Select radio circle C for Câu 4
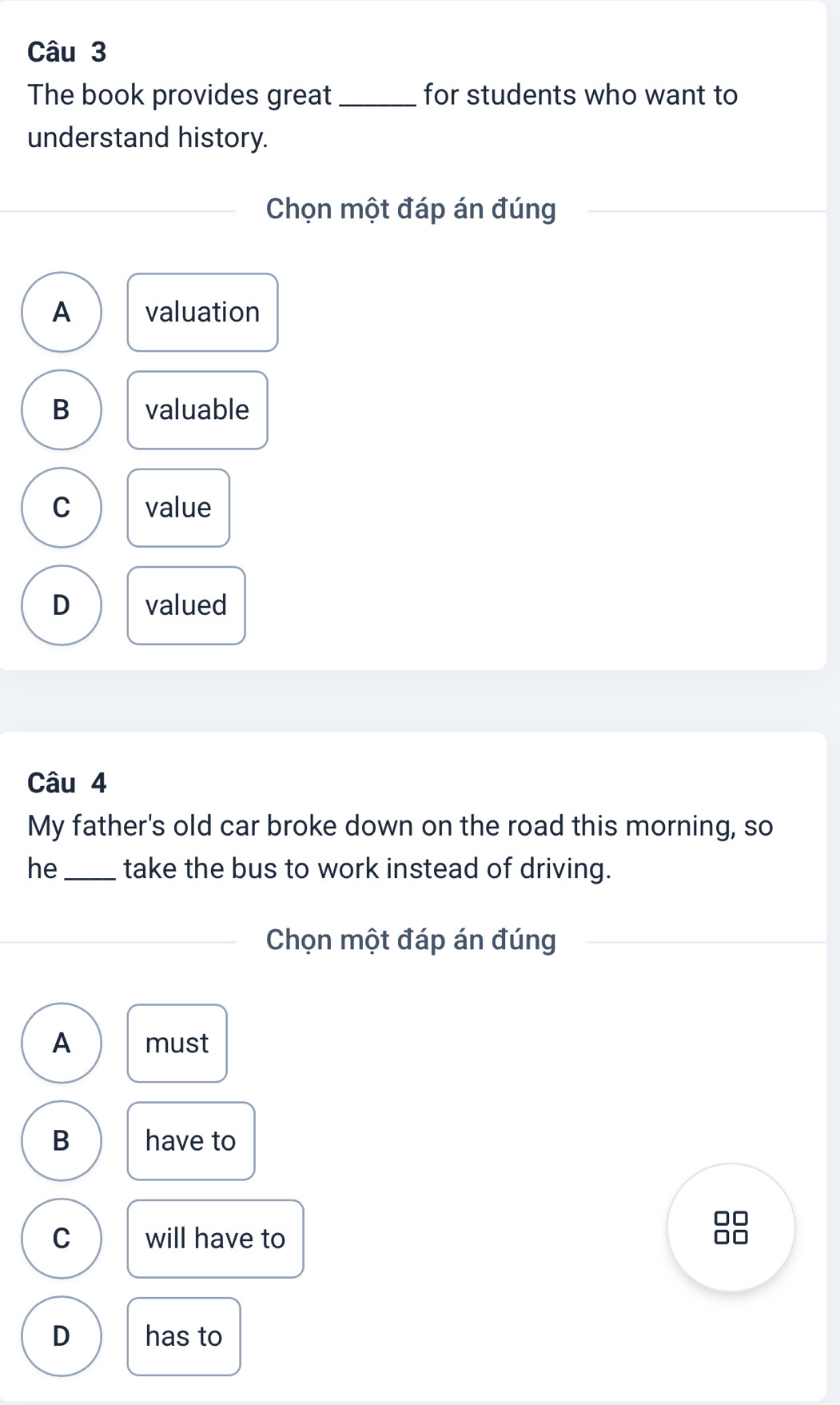The height and width of the screenshot is (1405, 840). (61, 1239)
